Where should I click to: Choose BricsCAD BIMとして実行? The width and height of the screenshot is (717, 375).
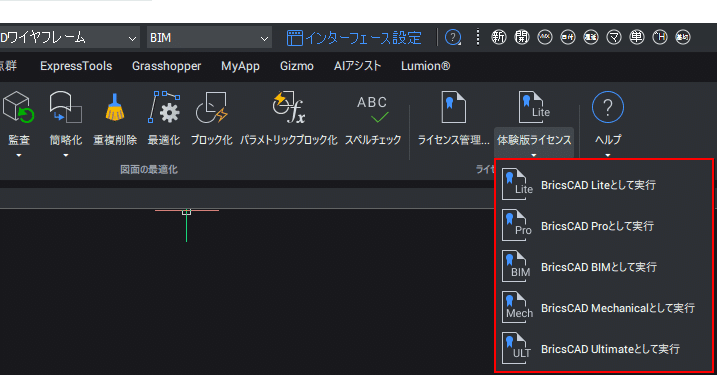coord(604,267)
